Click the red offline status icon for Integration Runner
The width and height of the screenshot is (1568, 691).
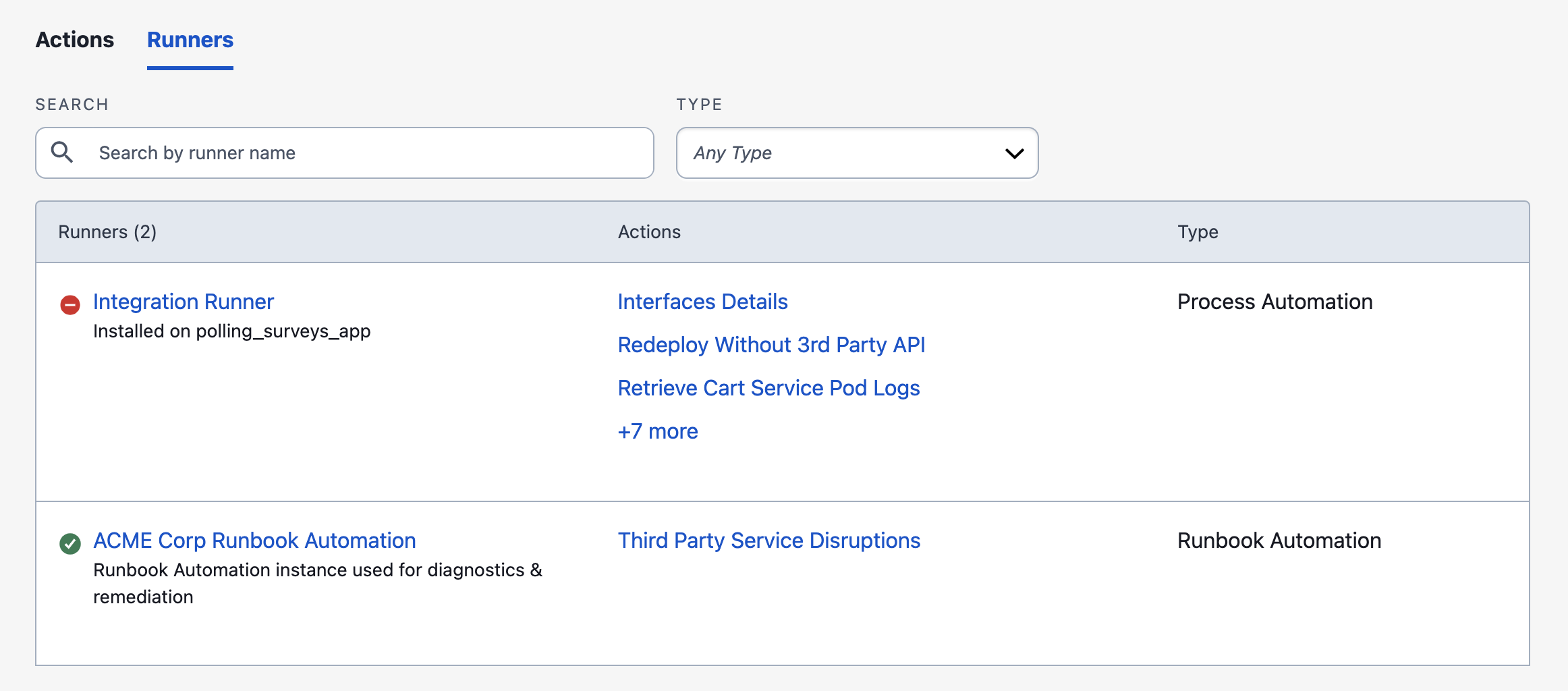click(70, 305)
